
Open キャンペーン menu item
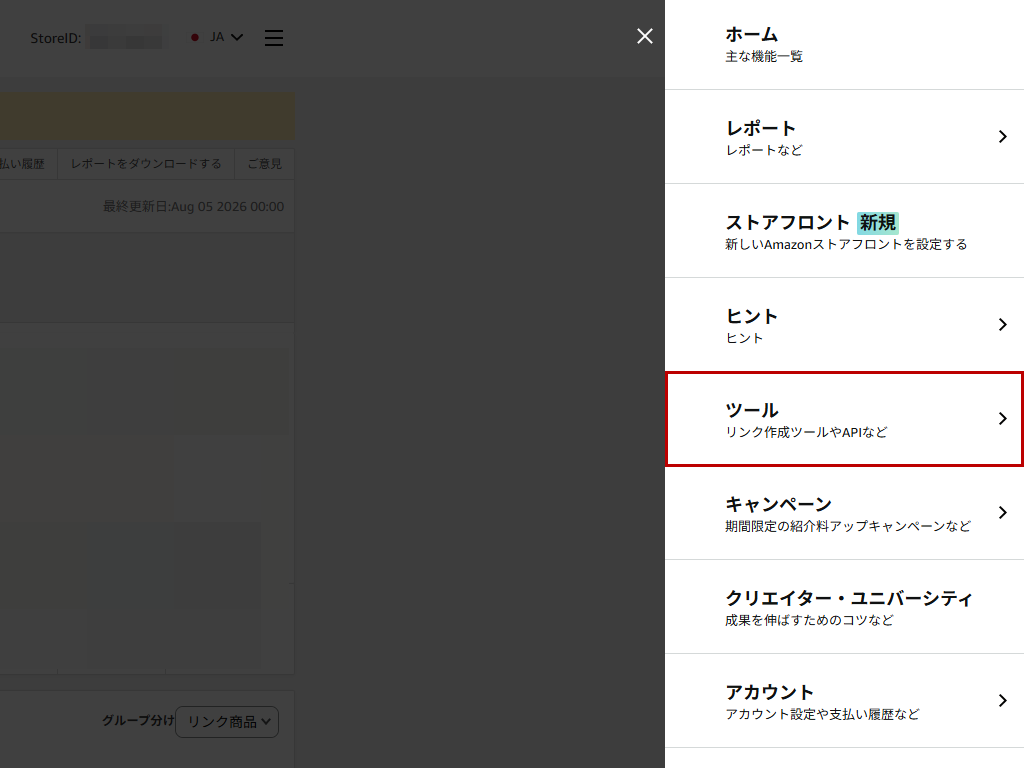point(844,513)
